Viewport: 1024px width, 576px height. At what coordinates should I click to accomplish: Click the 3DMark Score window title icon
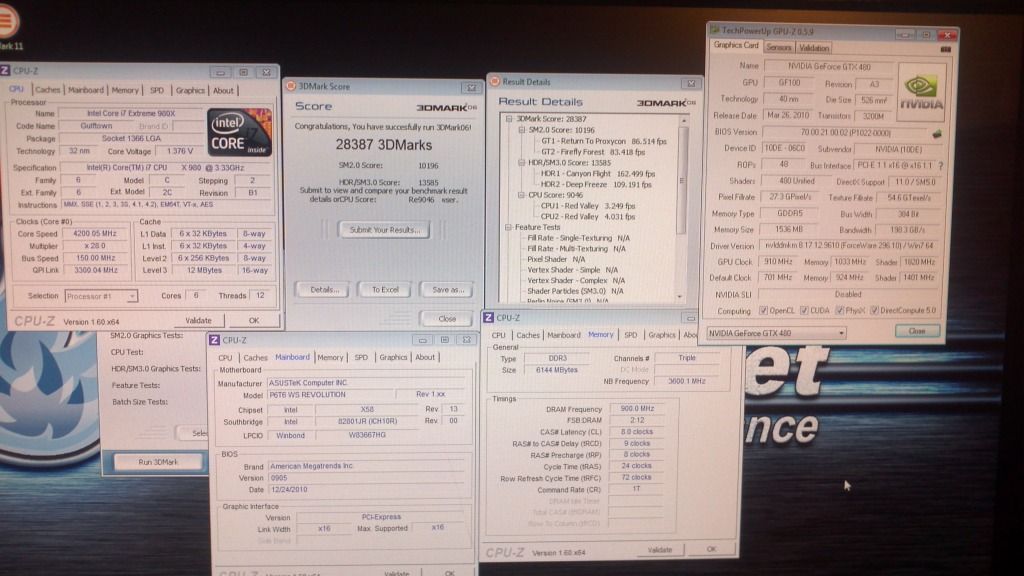coord(291,86)
